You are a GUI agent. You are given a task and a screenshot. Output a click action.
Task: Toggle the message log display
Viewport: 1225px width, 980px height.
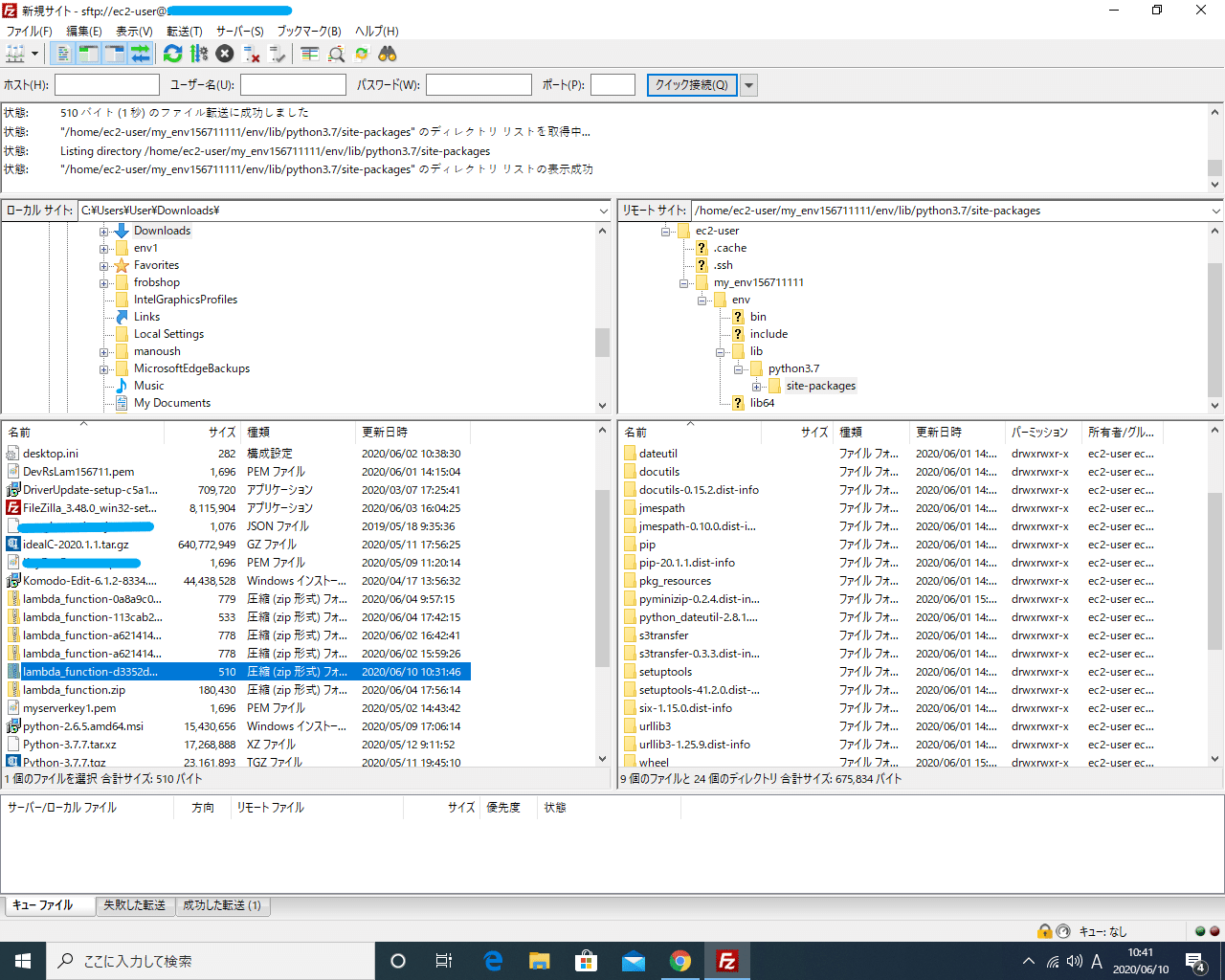(63, 54)
